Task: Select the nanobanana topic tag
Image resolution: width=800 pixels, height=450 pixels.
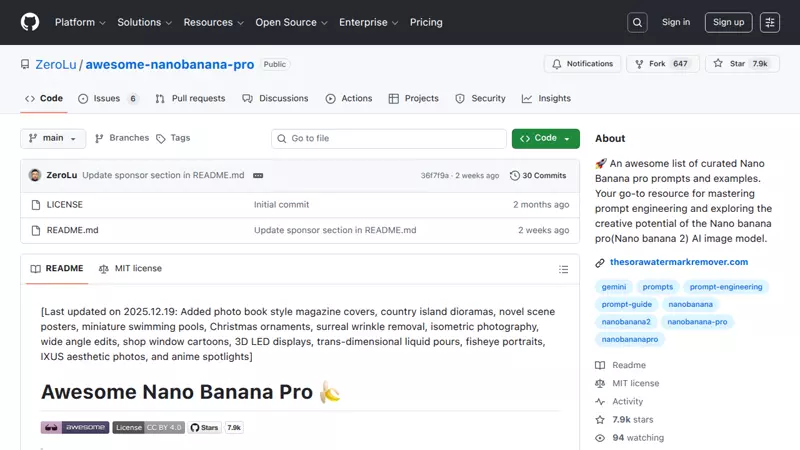Action: (690, 304)
